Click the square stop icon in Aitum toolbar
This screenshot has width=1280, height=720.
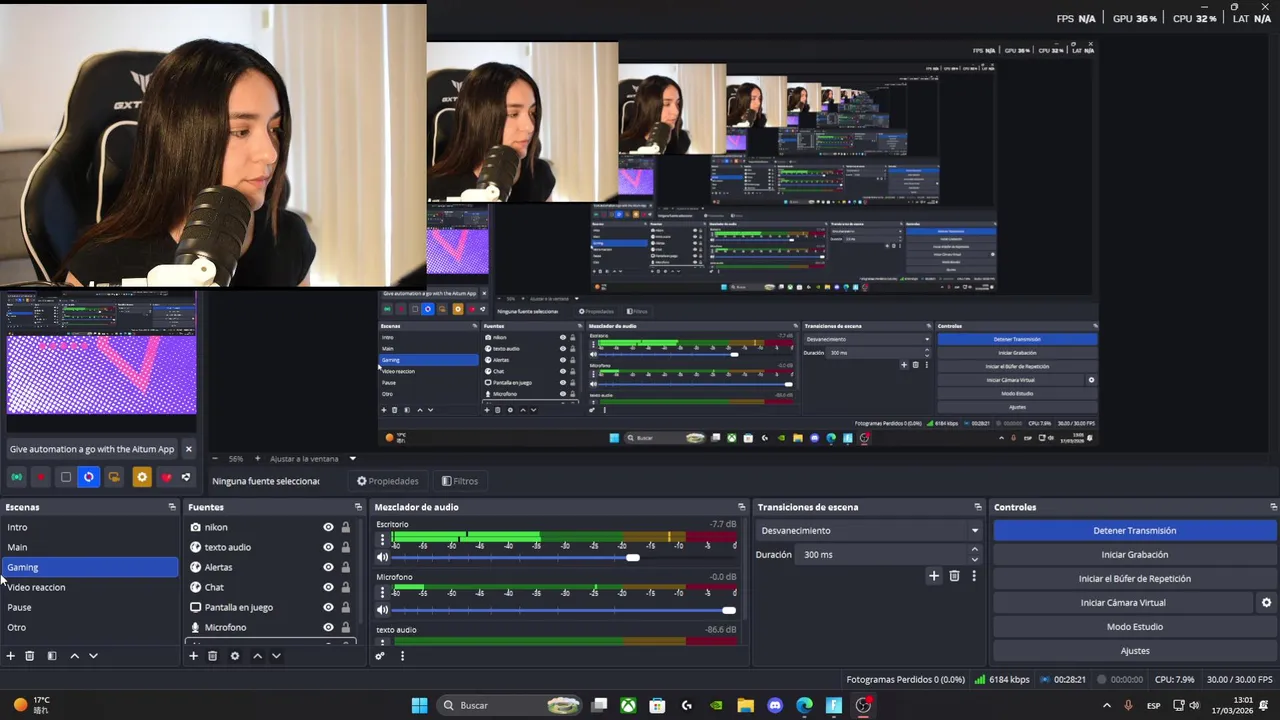point(66,477)
